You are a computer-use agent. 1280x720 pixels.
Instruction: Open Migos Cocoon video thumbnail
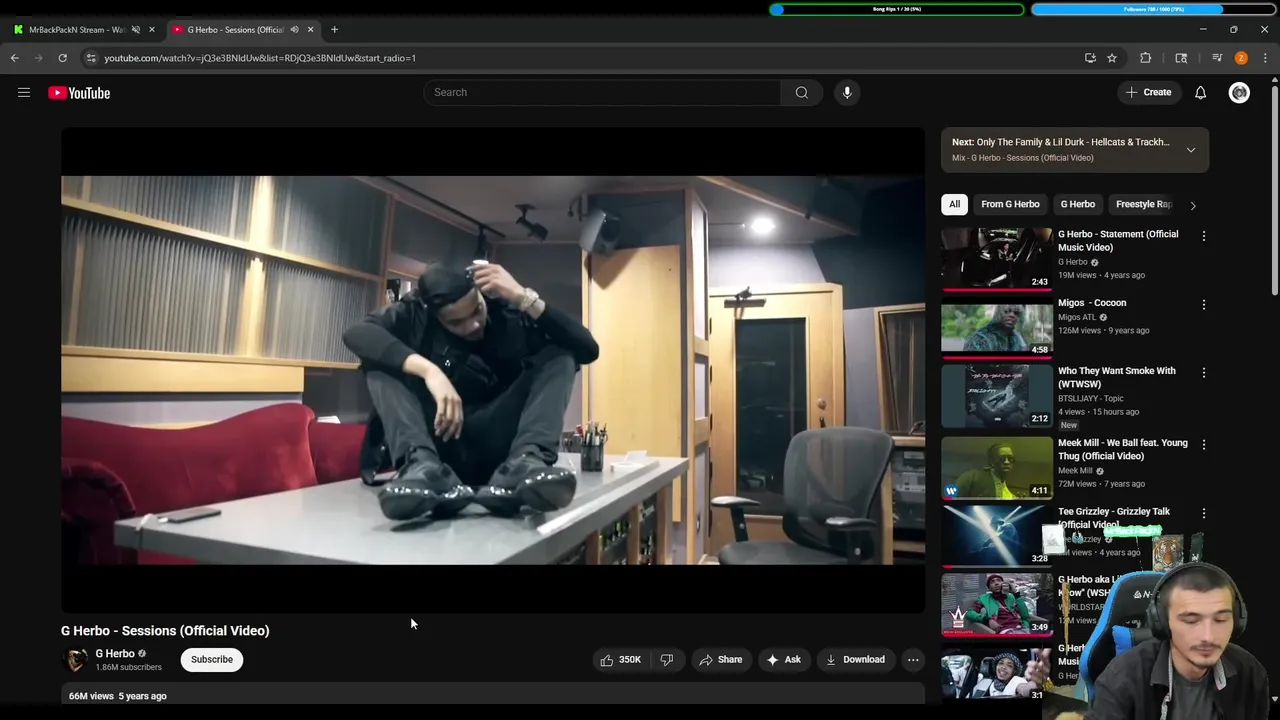pos(997,327)
